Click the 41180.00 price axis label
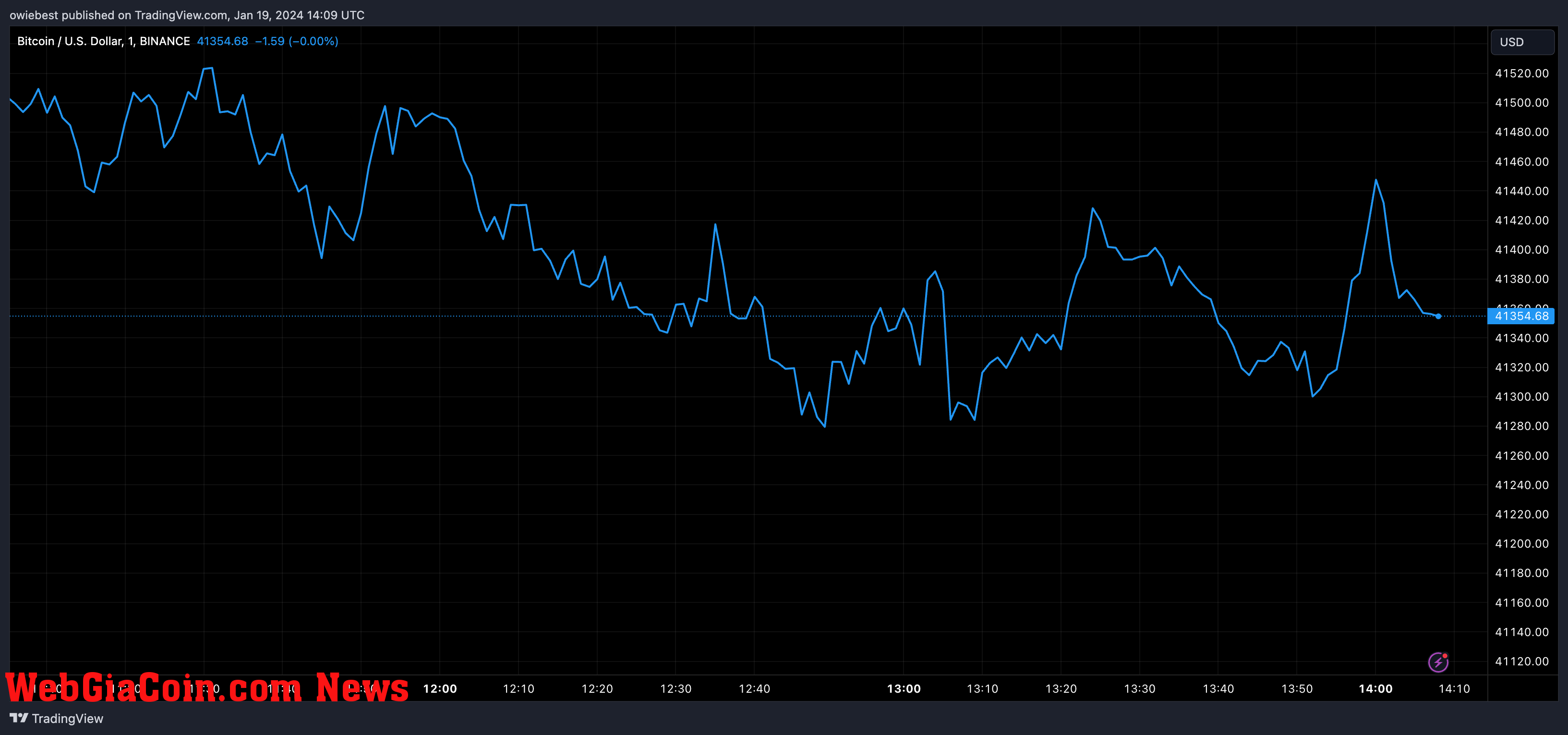The width and height of the screenshot is (1568, 735). (1522, 573)
